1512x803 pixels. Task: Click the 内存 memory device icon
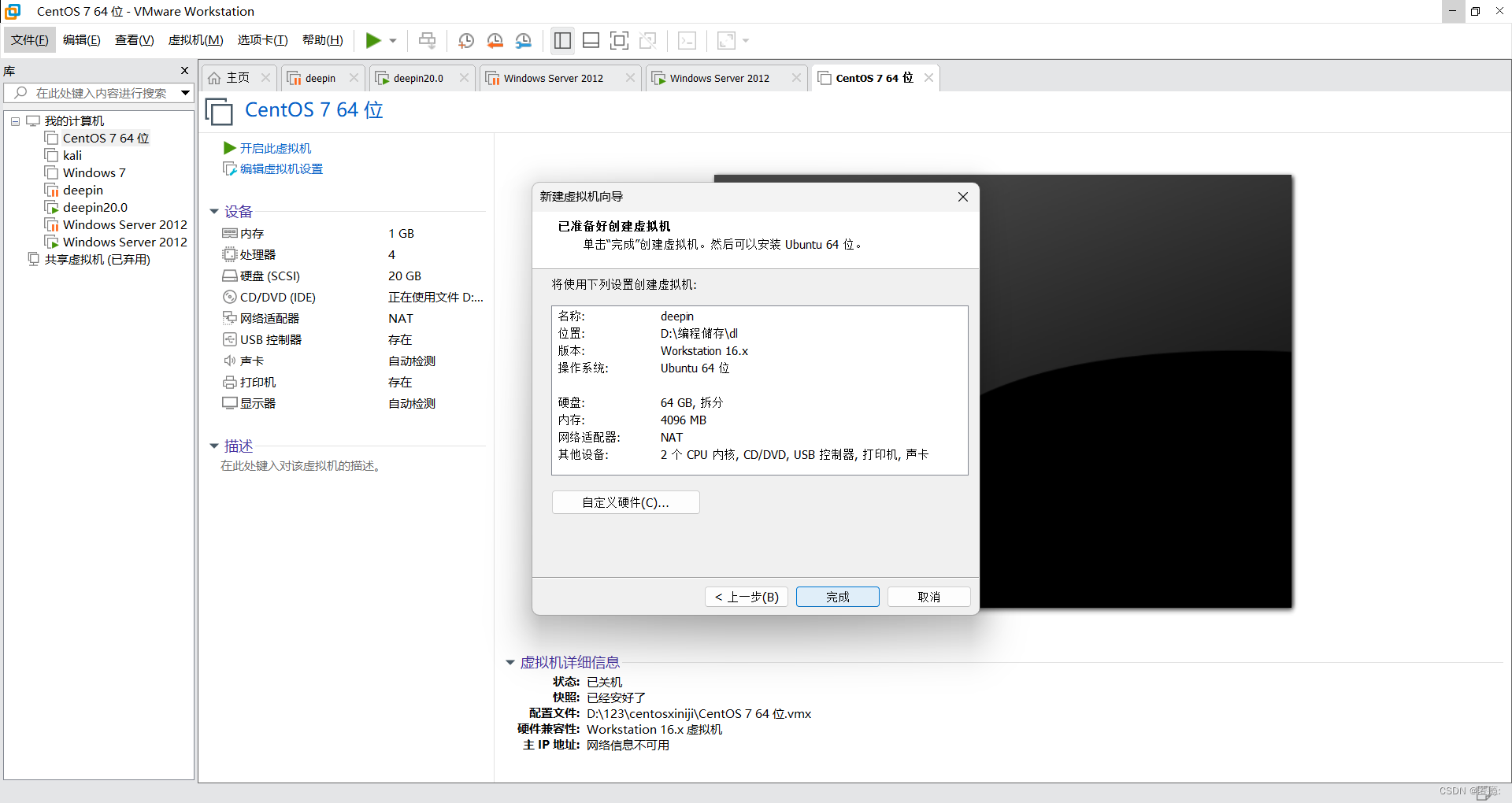click(230, 233)
